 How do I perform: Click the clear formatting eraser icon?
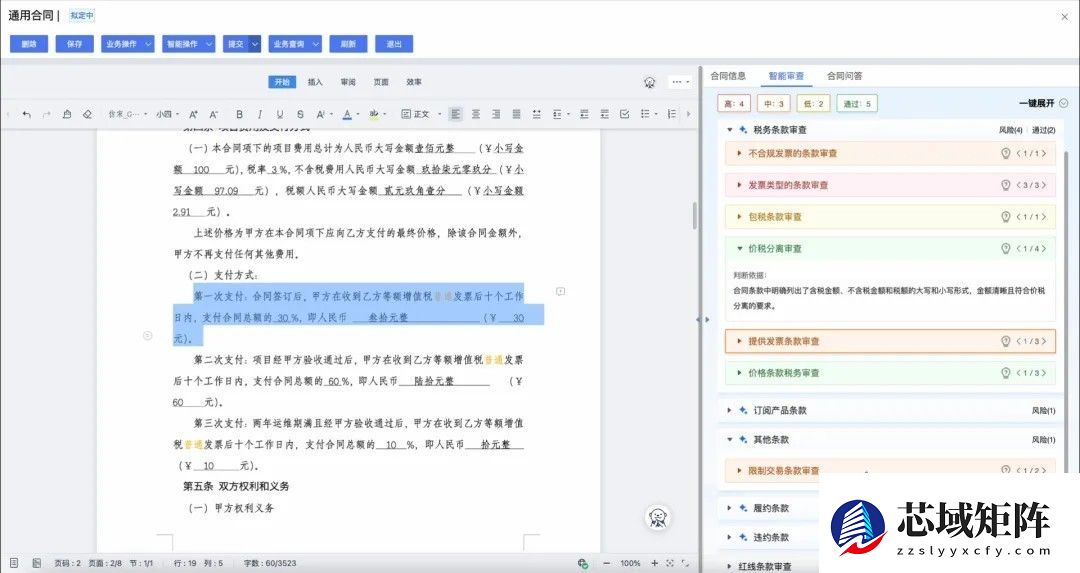pos(87,114)
